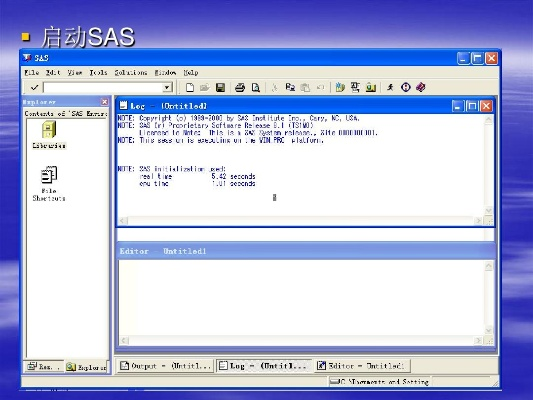
Task: Click the Cut scissors toolbar icon
Action: (274, 87)
